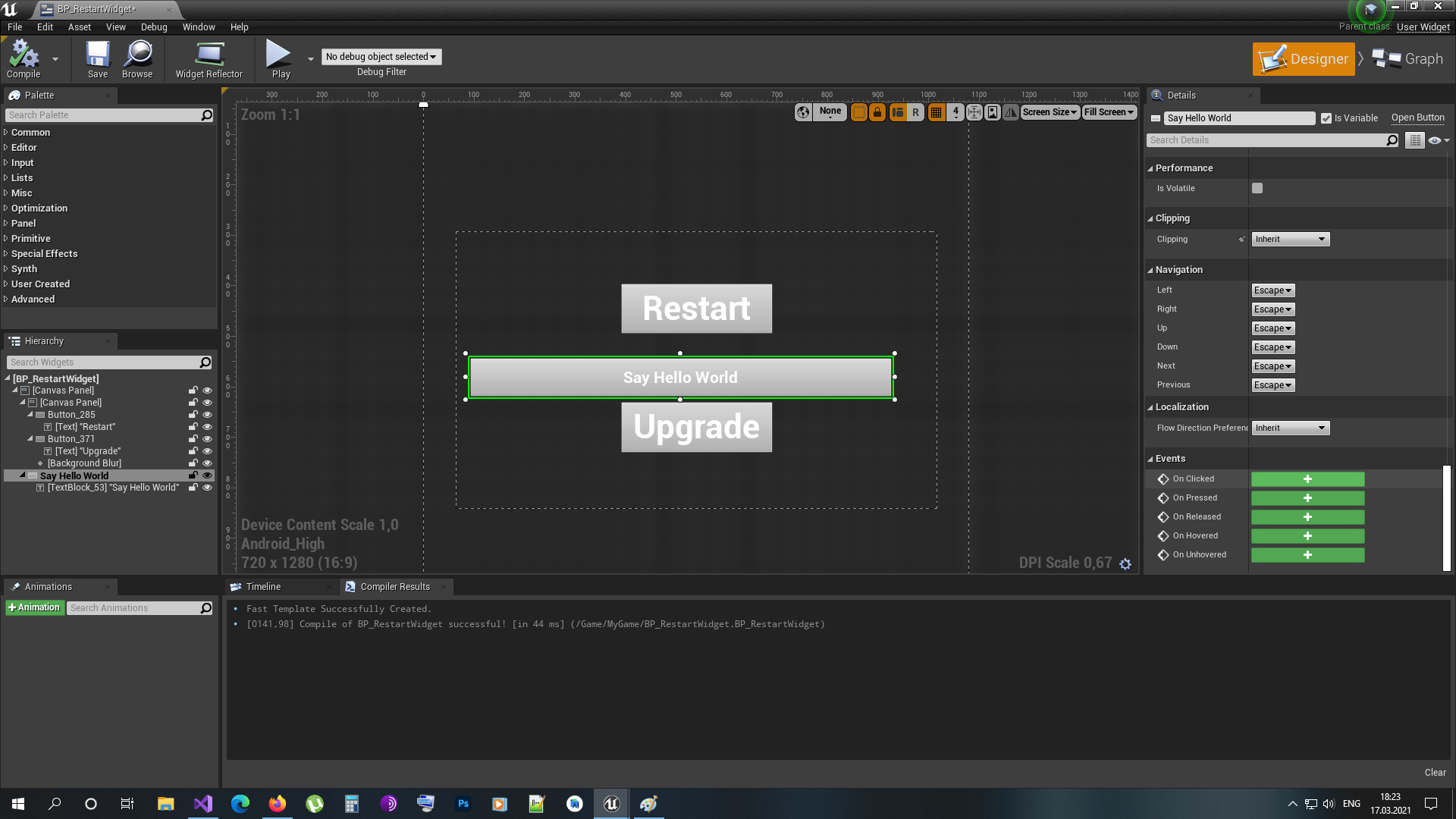
Task: Open the Screen Size dropdown
Action: (x=1050, y=112)
